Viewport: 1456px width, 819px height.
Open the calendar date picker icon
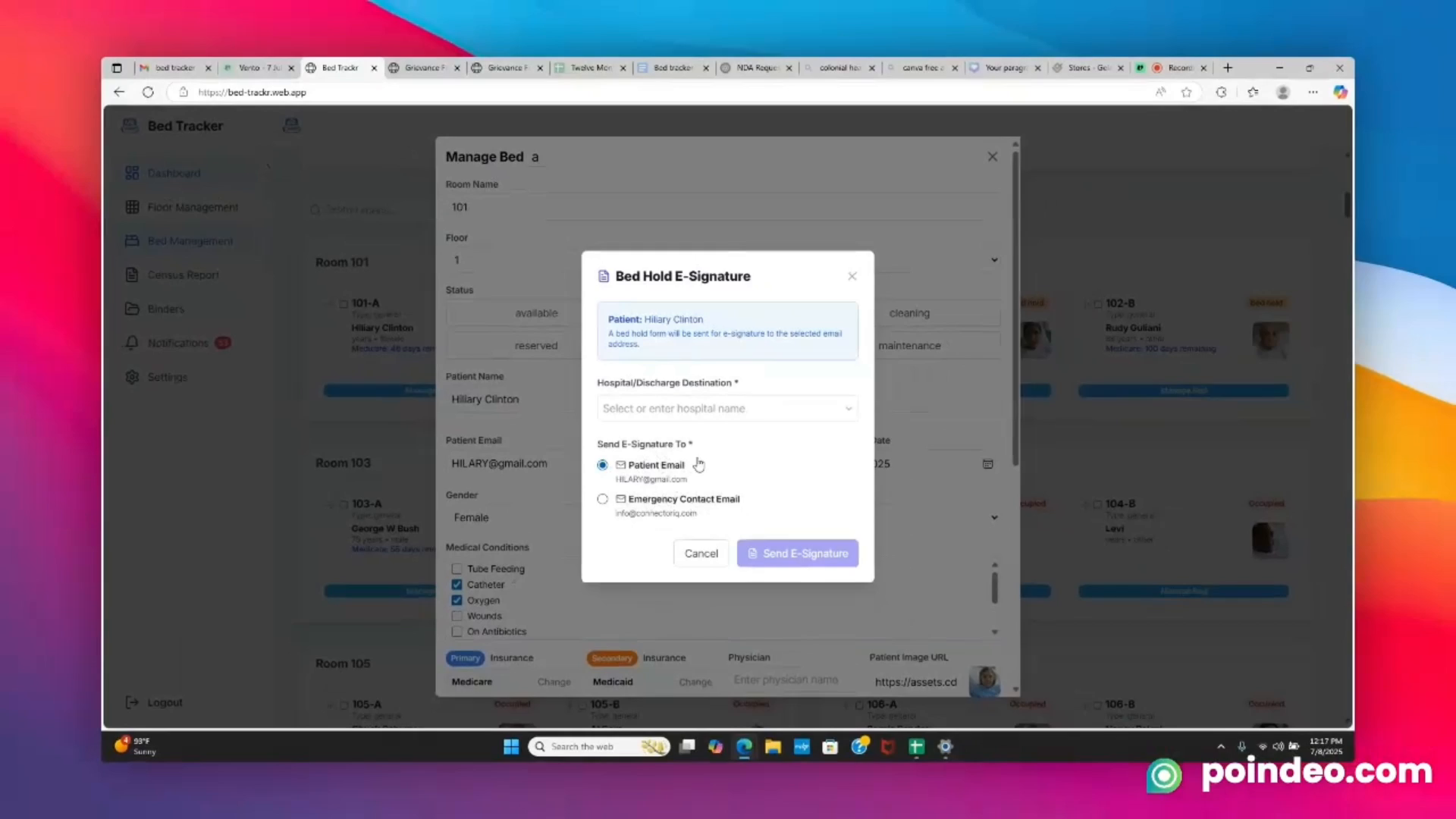[987, 463]
